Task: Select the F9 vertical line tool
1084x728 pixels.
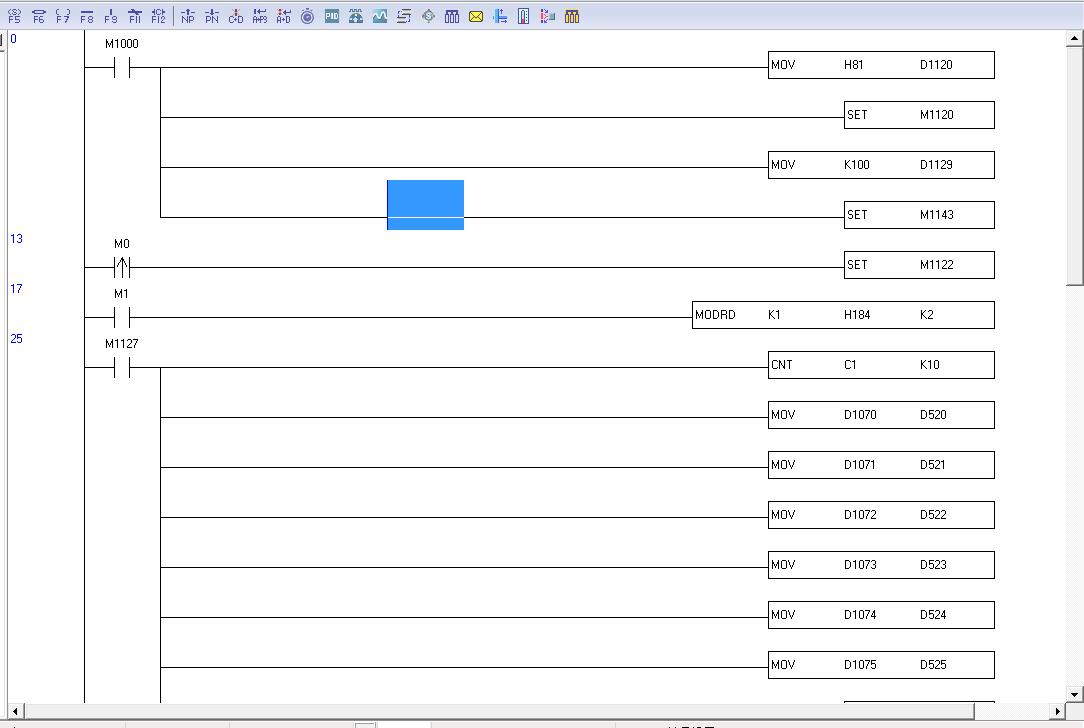Action: coord(110,16)
